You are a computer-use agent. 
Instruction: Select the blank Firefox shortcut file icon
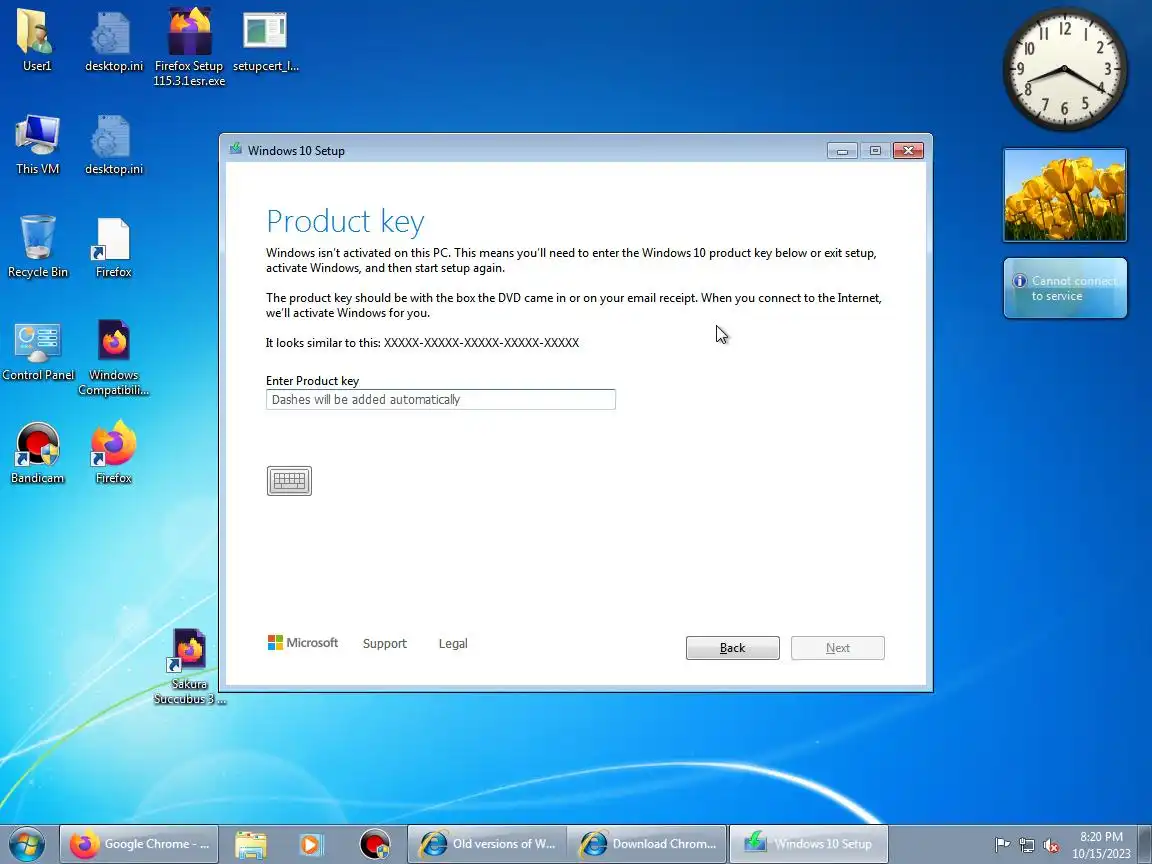(x=113, y=247)
